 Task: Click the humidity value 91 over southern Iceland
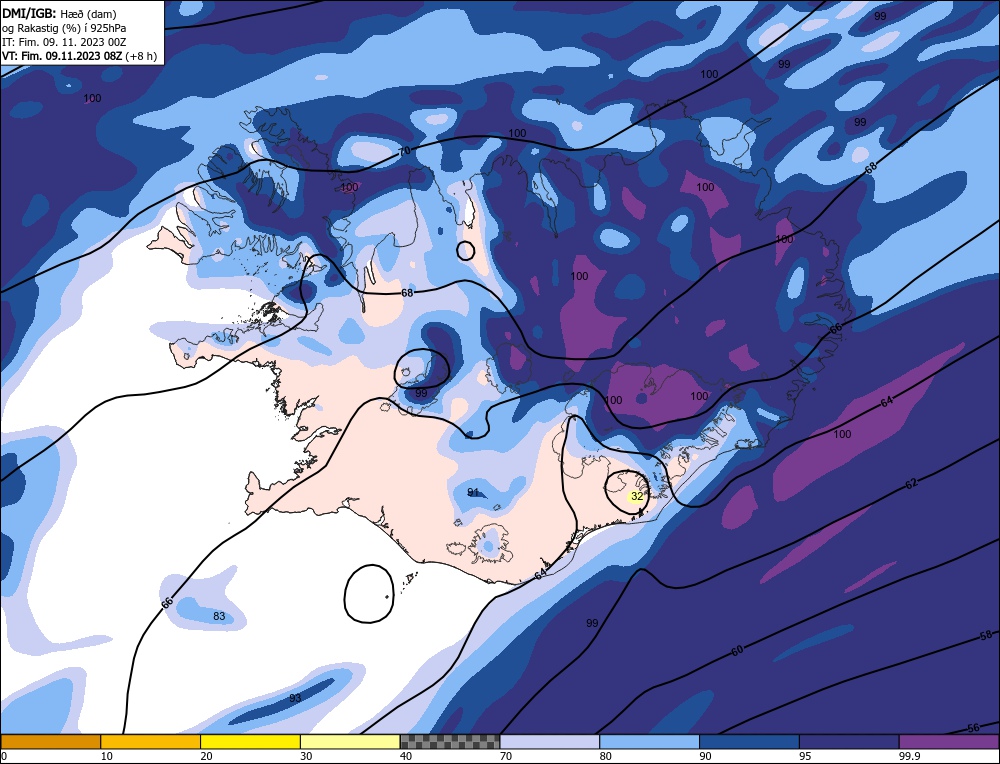(473, 492)
